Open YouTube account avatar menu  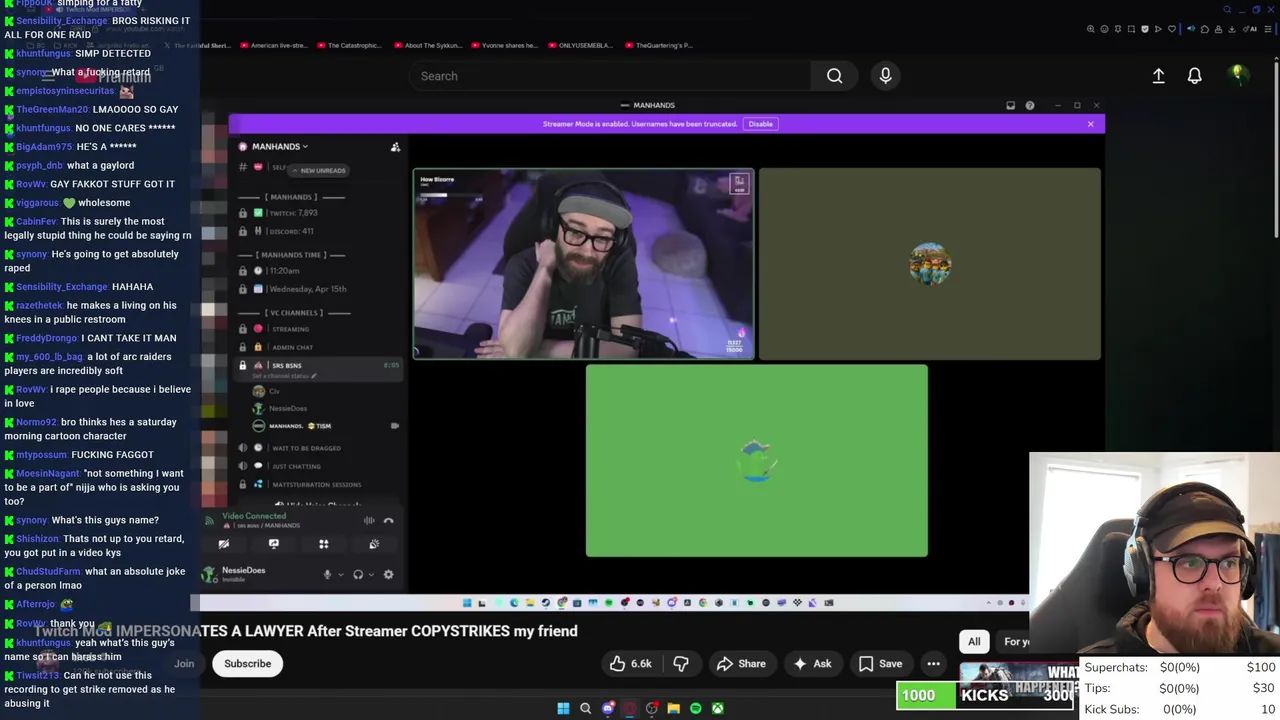tap(1237, 75)
